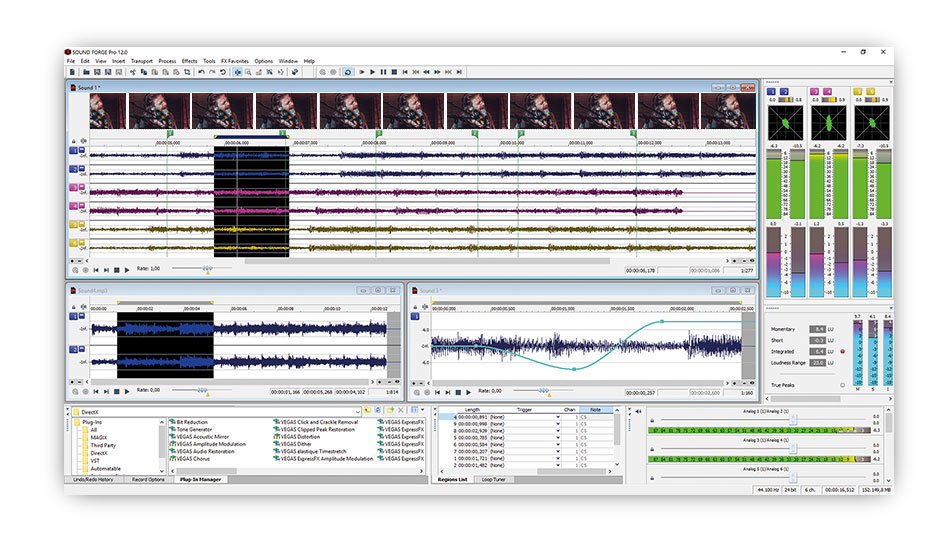Open Trigger dropdown in first regions row
The height and width of the screenshot is (540, 945).
[x=557, y=417]
